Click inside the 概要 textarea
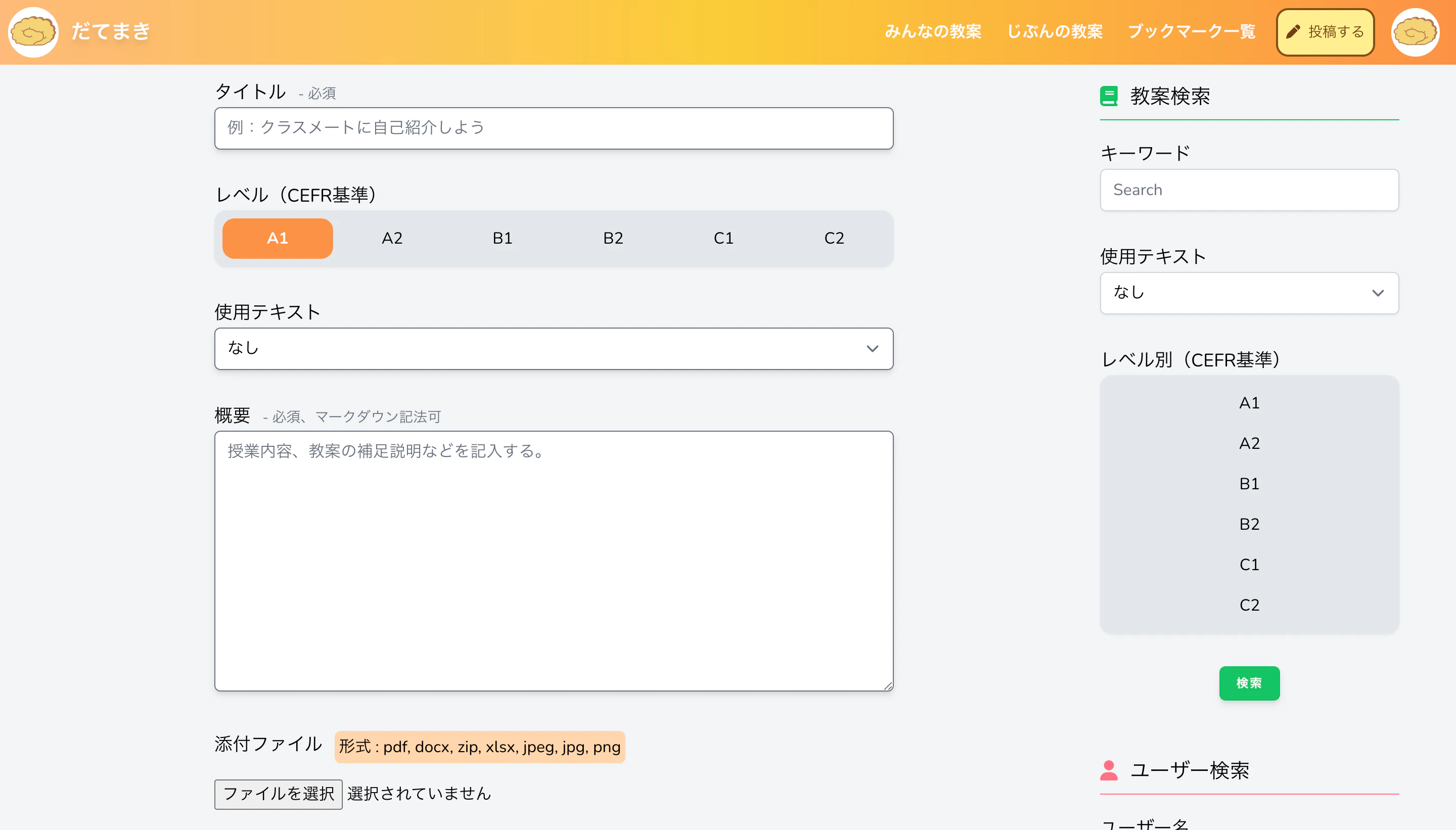The image size is (1456, 830). [554, 561]
